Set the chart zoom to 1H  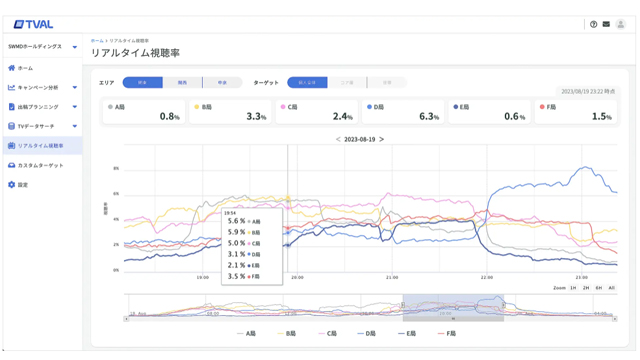coord(573,288)
